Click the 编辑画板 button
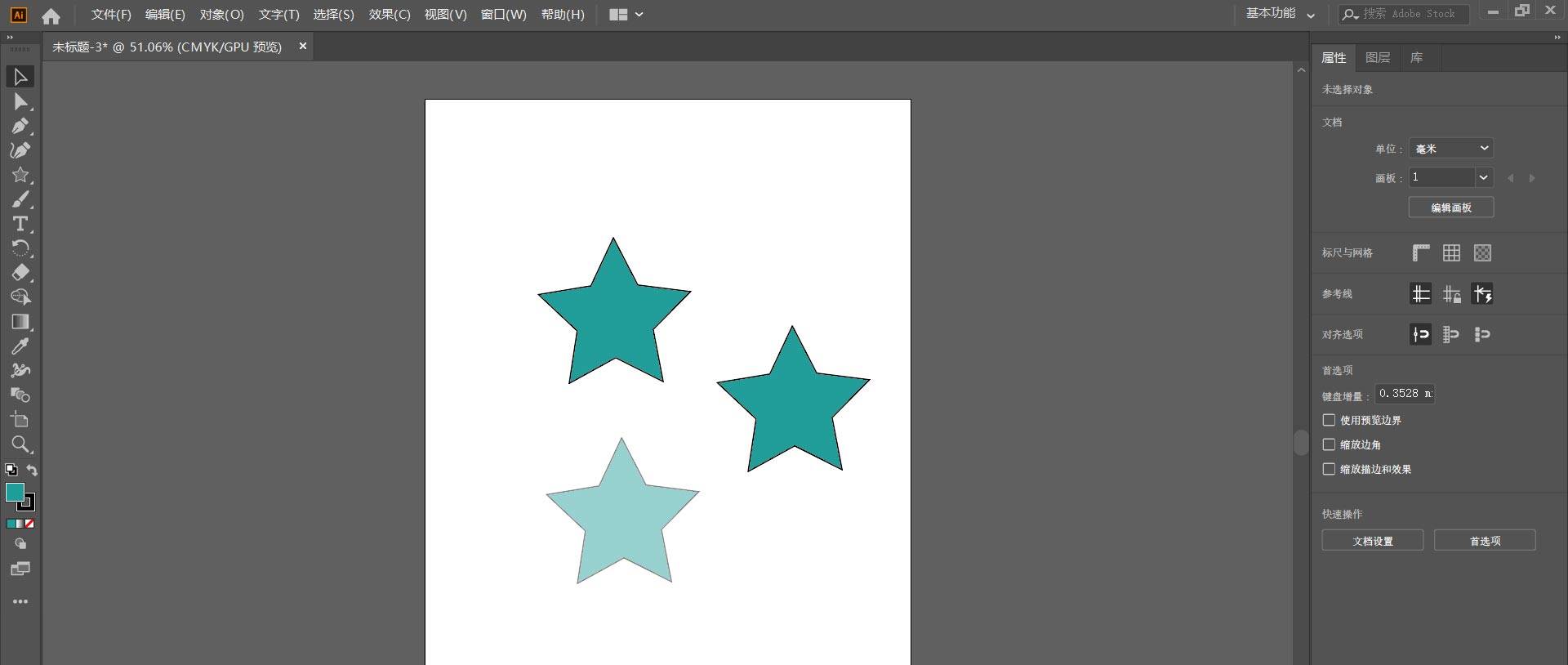The height and width of the screenshot is (665, 1568). (1451, 208)
